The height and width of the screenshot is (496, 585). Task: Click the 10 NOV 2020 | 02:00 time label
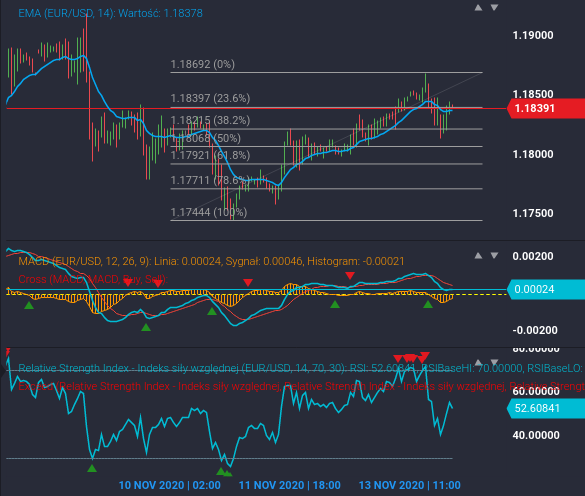point(170,485)
